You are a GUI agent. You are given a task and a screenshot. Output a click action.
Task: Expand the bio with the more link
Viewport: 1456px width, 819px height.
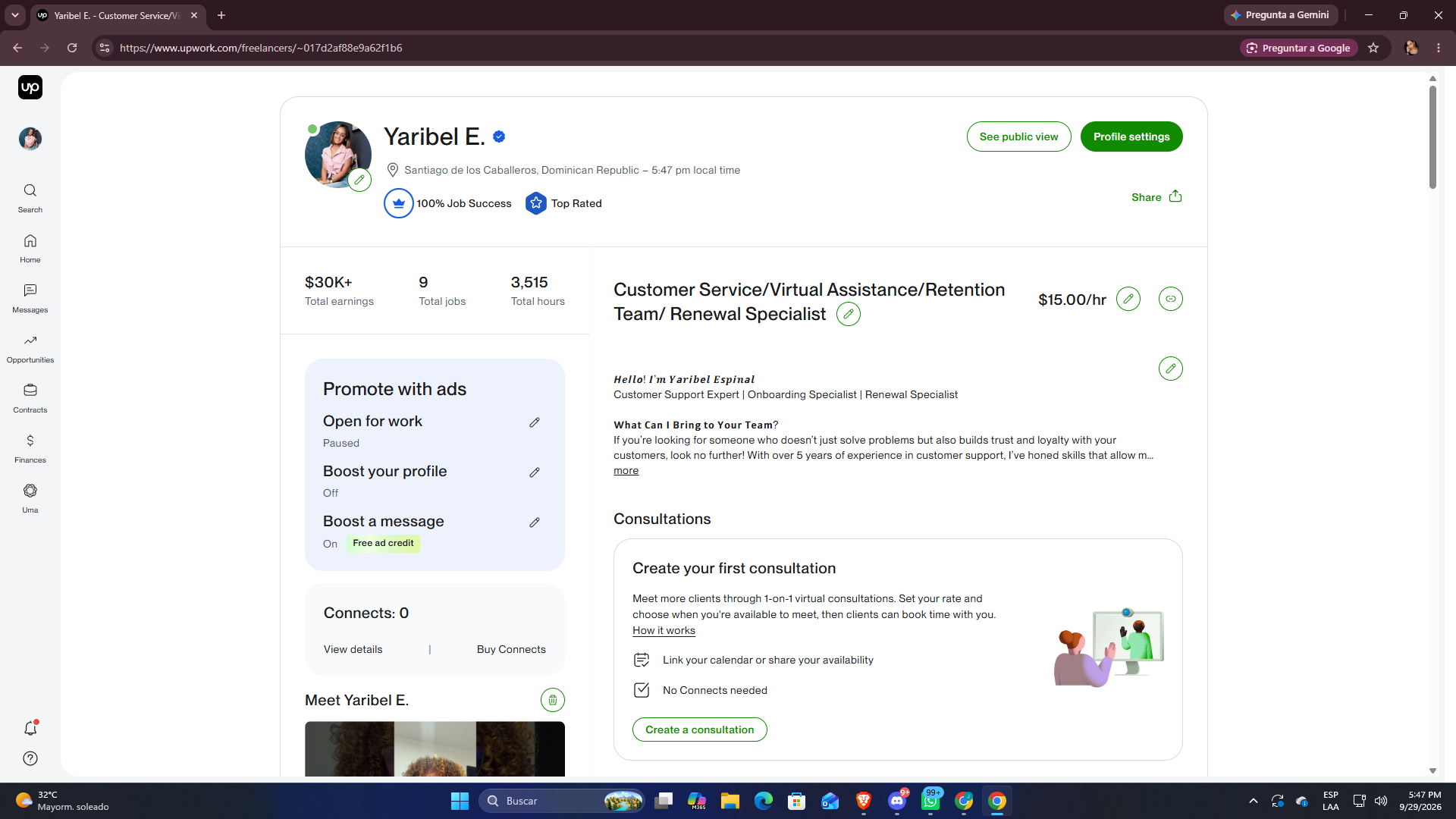(626, 471)
